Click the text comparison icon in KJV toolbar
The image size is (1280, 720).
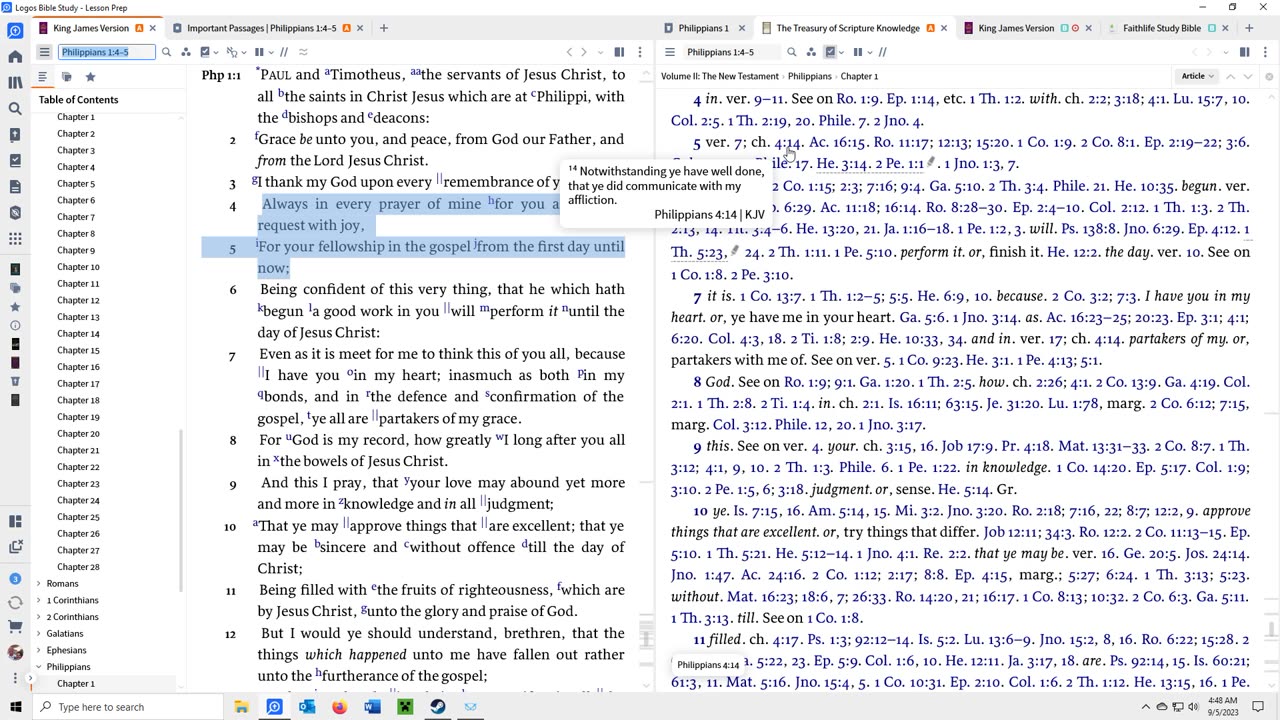tap(303, 52)
